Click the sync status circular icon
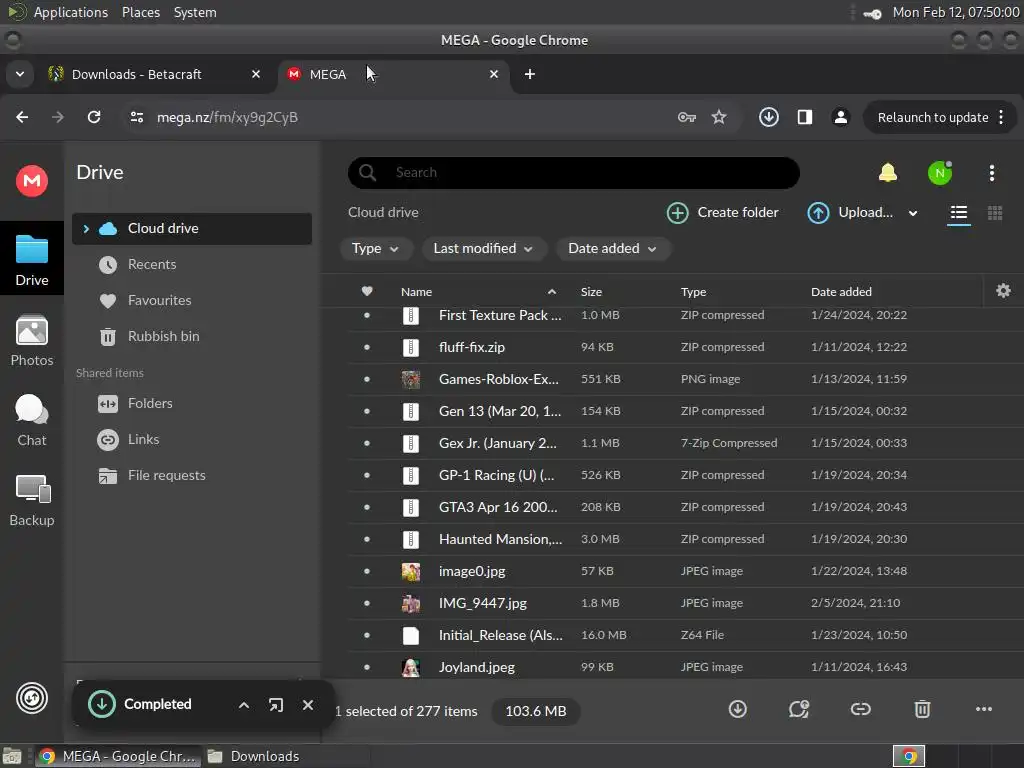This screenshot has height=768, width=1024. 32,698
